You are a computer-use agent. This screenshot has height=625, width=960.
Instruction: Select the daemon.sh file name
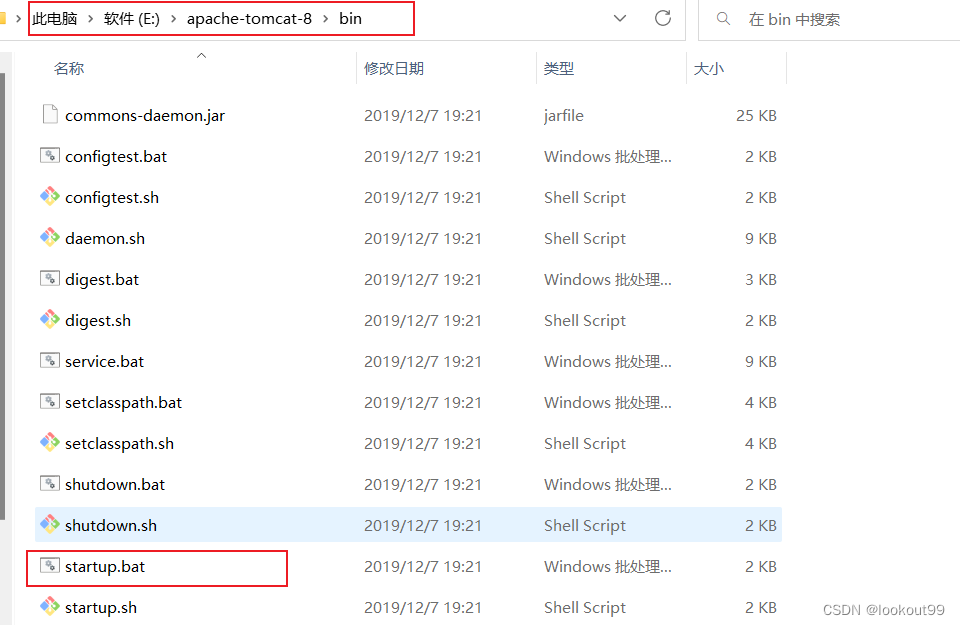point(105,239)
